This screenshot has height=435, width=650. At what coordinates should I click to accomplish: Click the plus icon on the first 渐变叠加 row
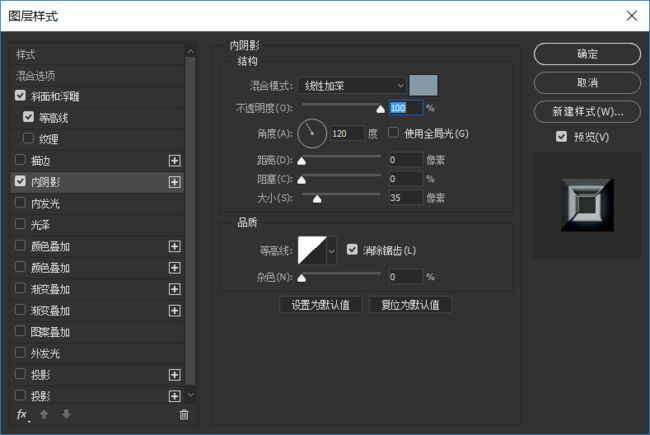point(175,289)
